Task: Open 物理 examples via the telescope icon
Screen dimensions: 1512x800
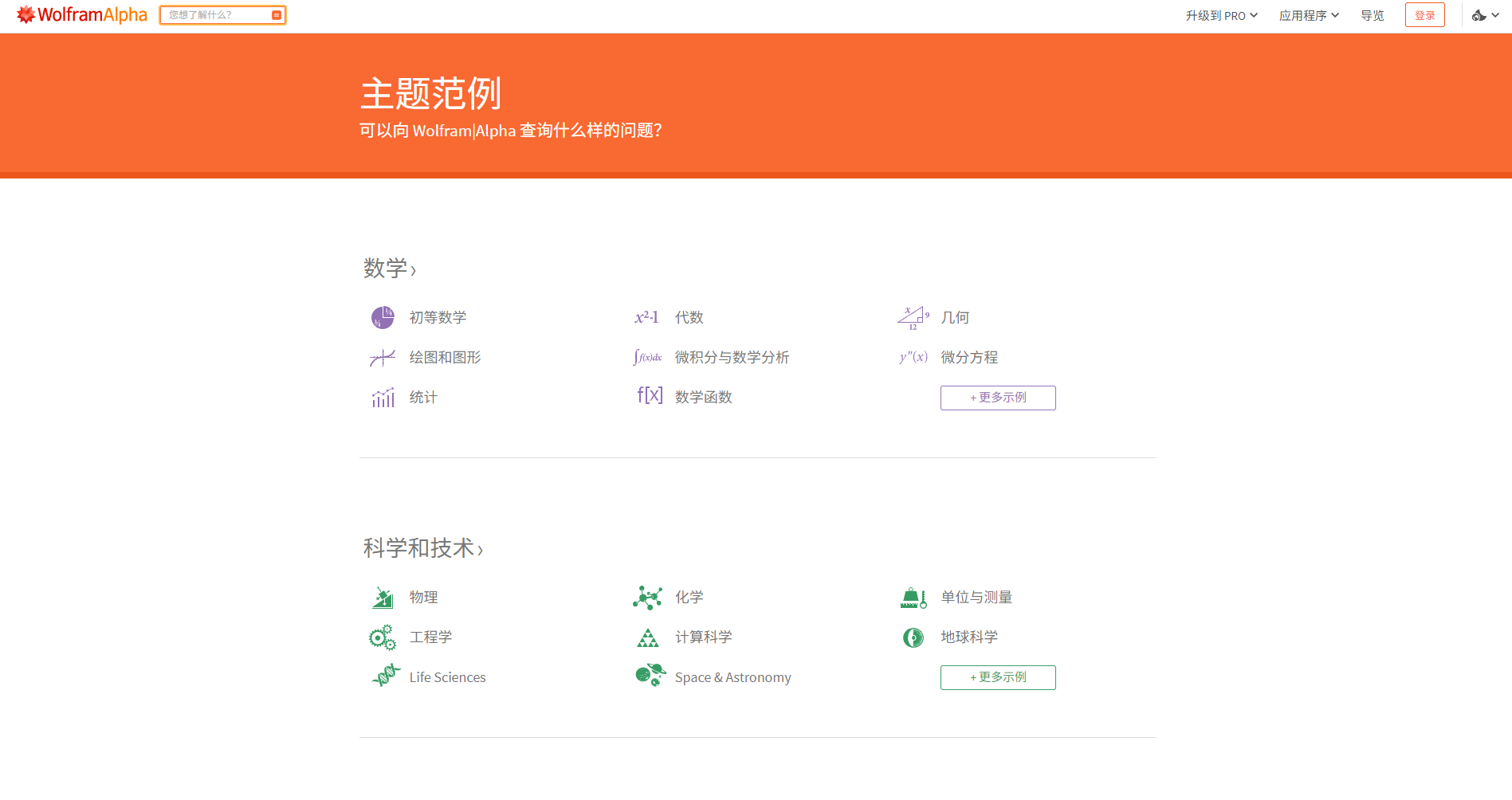Action: click(x=383, y=597)
